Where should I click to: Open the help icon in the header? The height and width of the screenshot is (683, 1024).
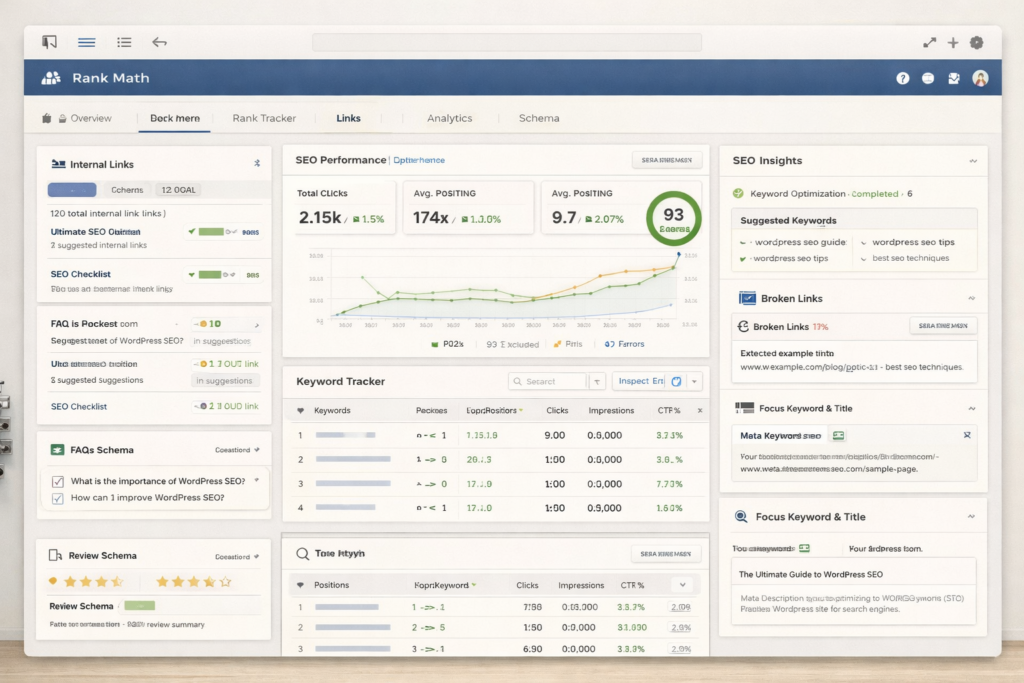click(x=903, y=78)
